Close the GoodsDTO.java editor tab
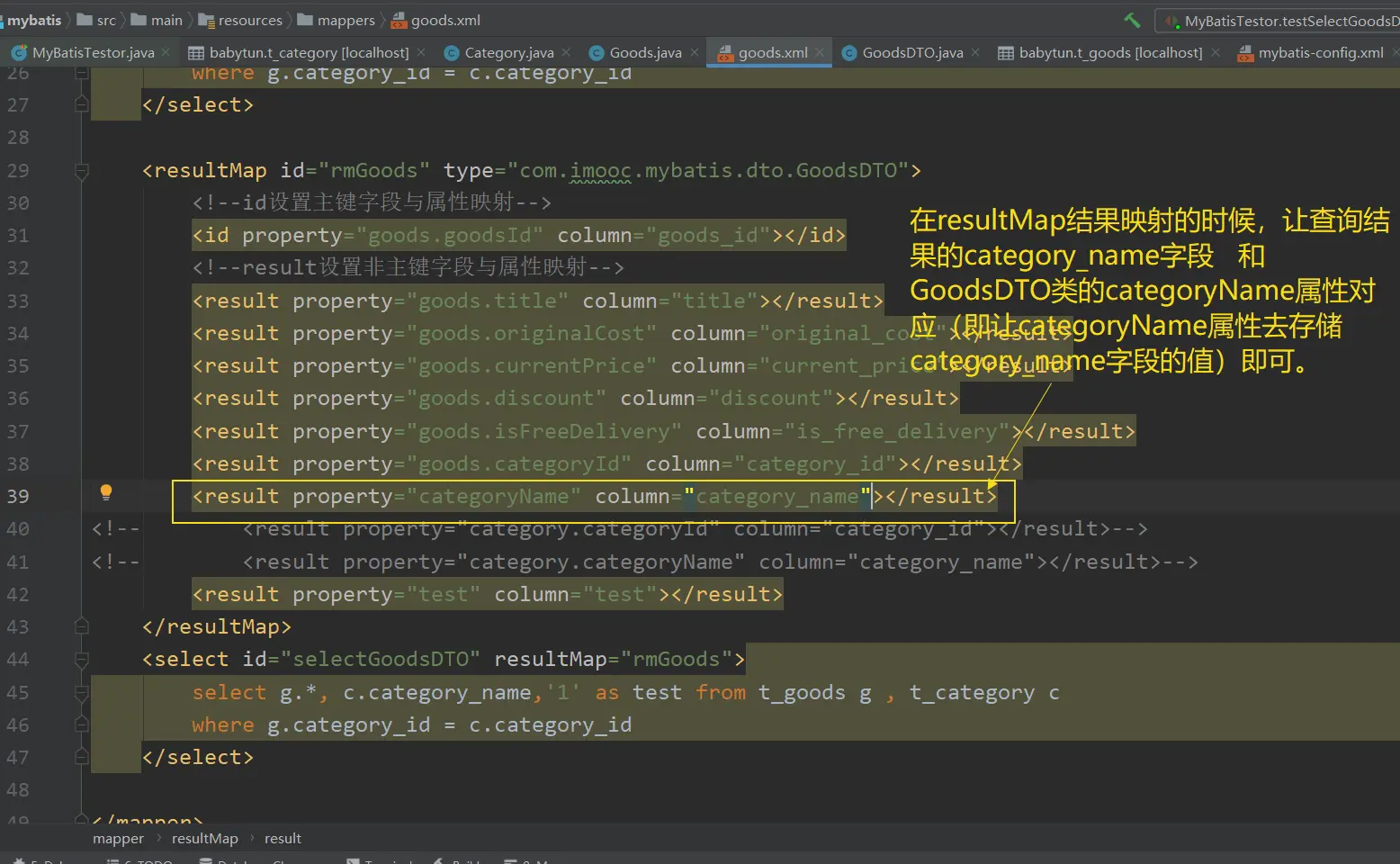The height and width of the screenshot is (864, 1400). (975, 52)
